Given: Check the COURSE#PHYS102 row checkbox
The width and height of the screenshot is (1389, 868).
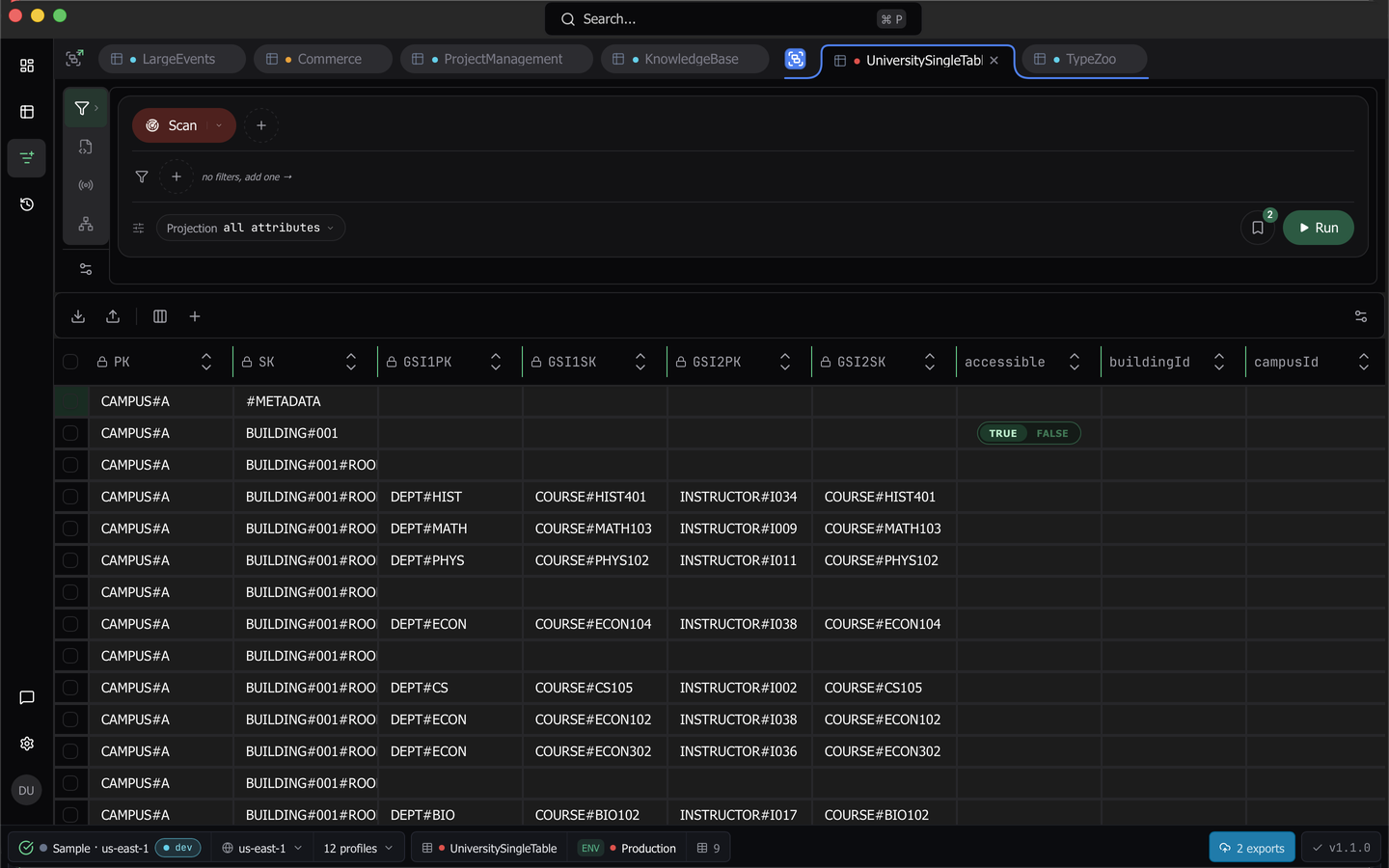Looking at the screenshot, I should click(70, 560).
